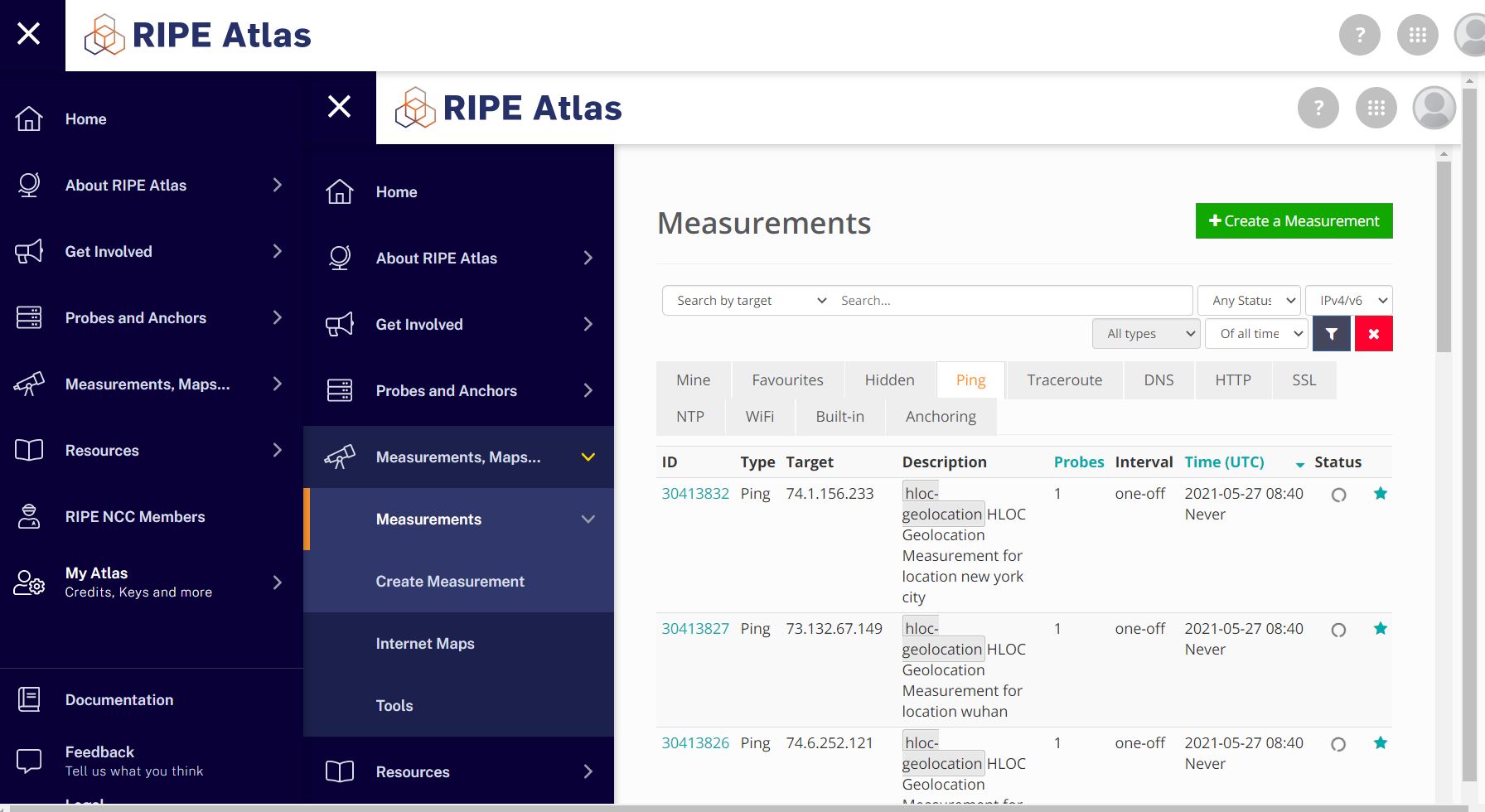
Task: Toggle favourite star for measurement 30413832
Action: tap(1380, 494)
